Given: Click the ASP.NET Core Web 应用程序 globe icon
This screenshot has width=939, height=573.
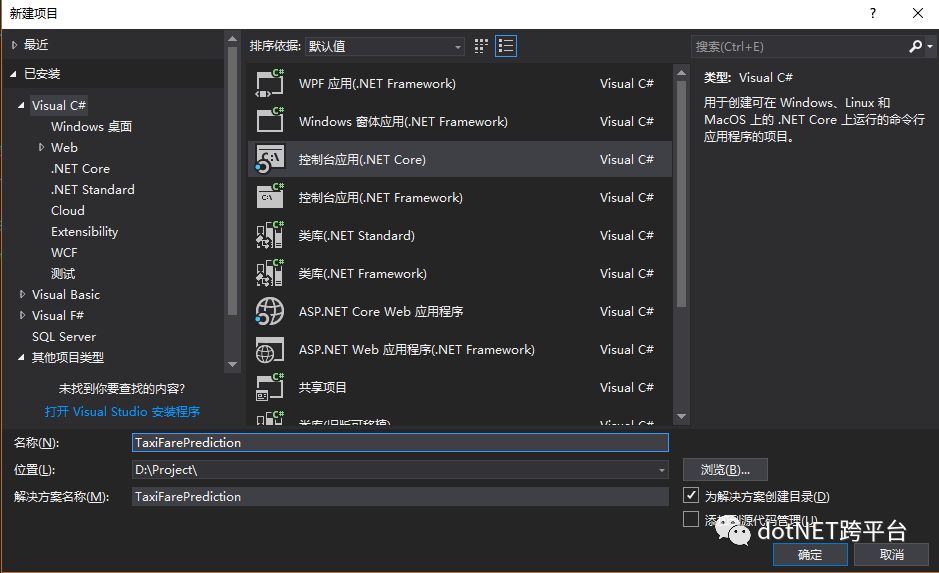Looking at the screenshot, I should click(269, 311).
